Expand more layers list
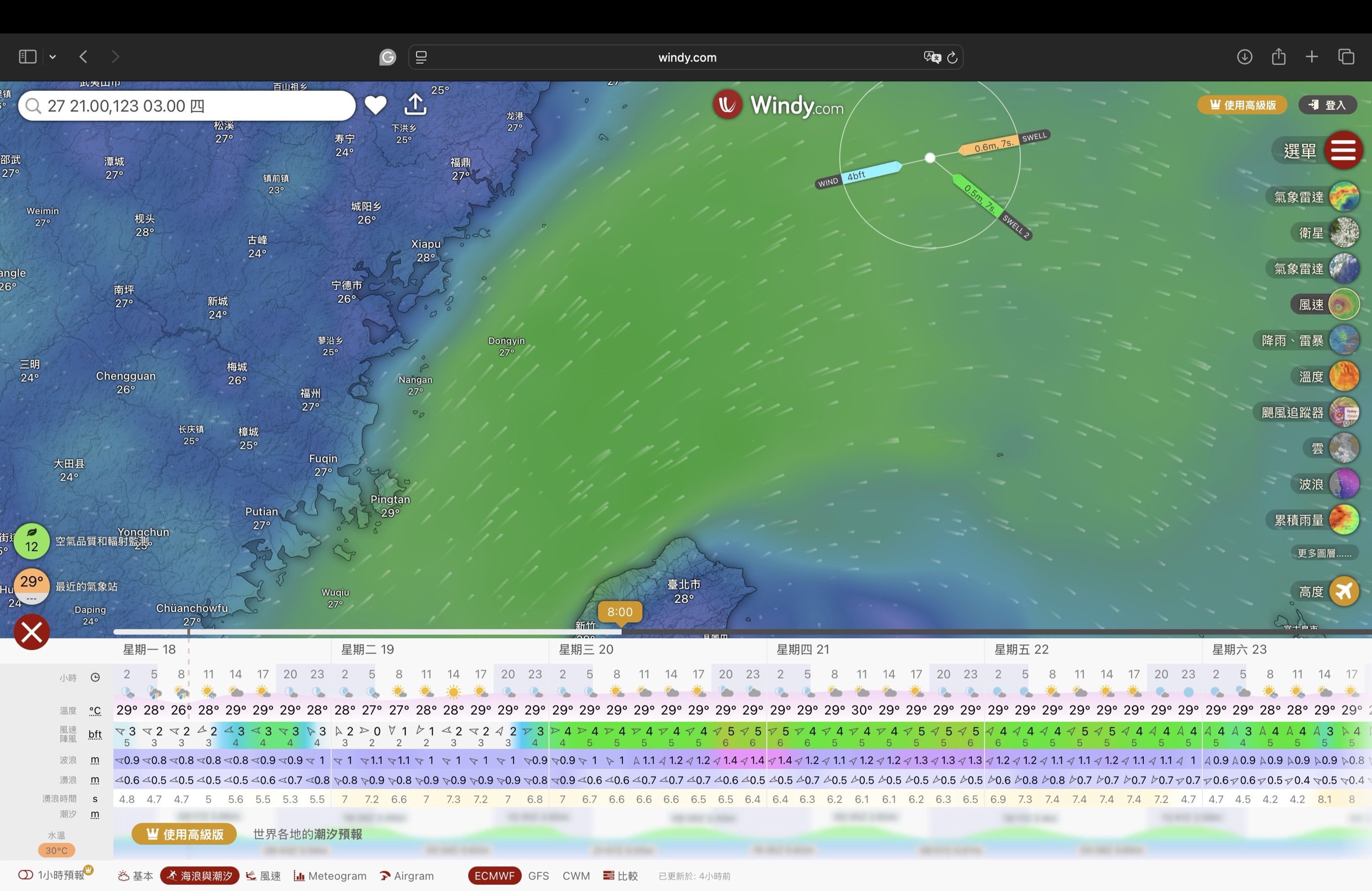1372x891 pixels. (1324, 553)
